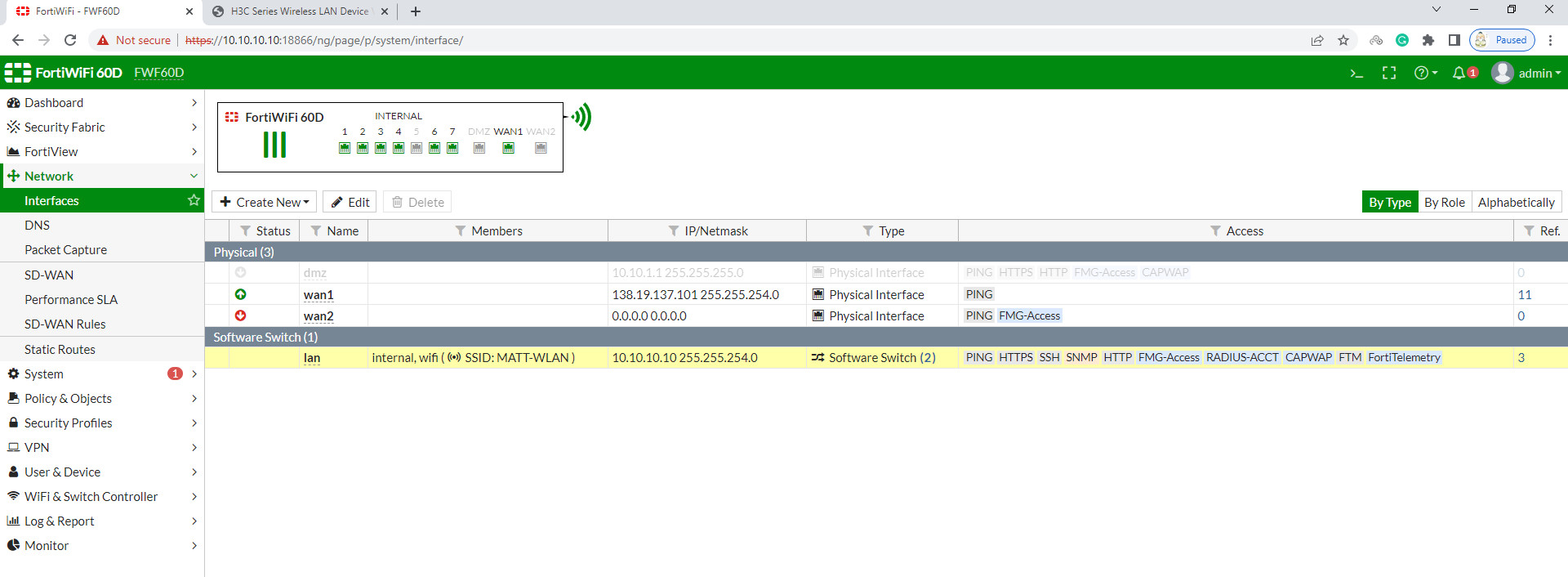Viewport: 1568px width, 577px height.
Task: Filter the Status column
Action: click(x=245, y=231)
